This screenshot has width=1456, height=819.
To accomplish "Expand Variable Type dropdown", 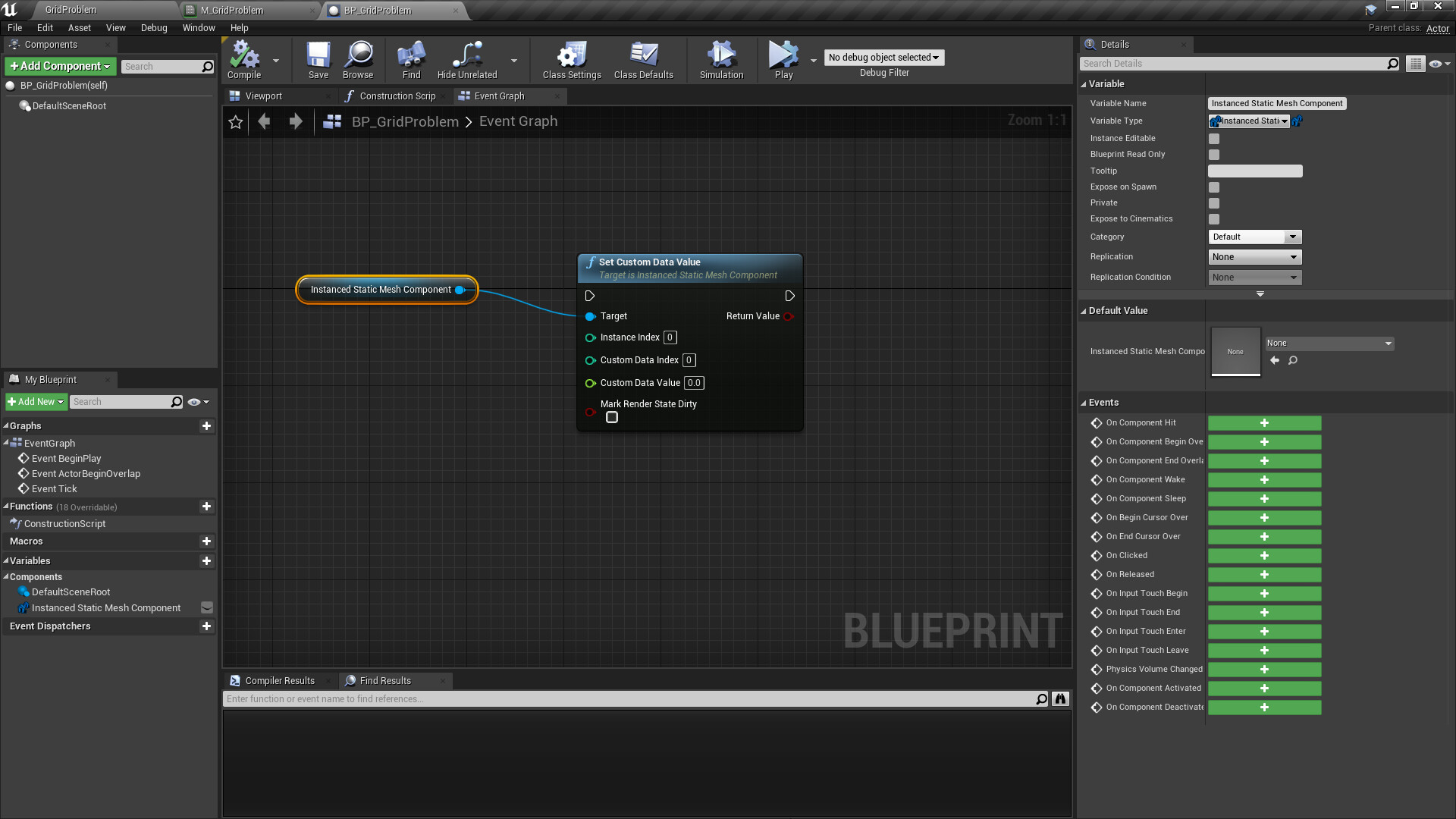I will [x=1249, y=121].
